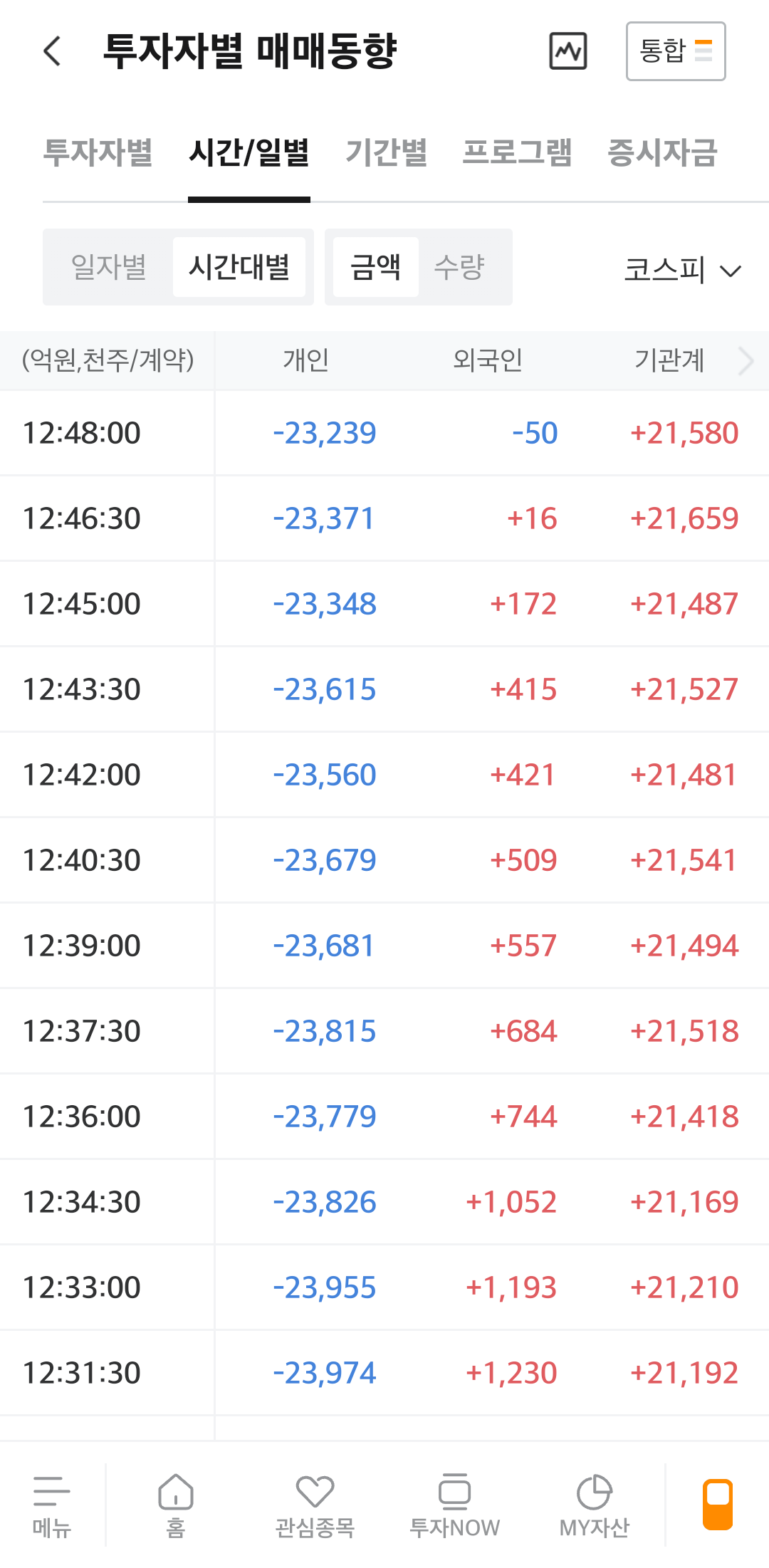Screen dimensions: 769x1568
Task: Switch to 일자별 view
Action: pyautogui.click(x=109, y=267)
